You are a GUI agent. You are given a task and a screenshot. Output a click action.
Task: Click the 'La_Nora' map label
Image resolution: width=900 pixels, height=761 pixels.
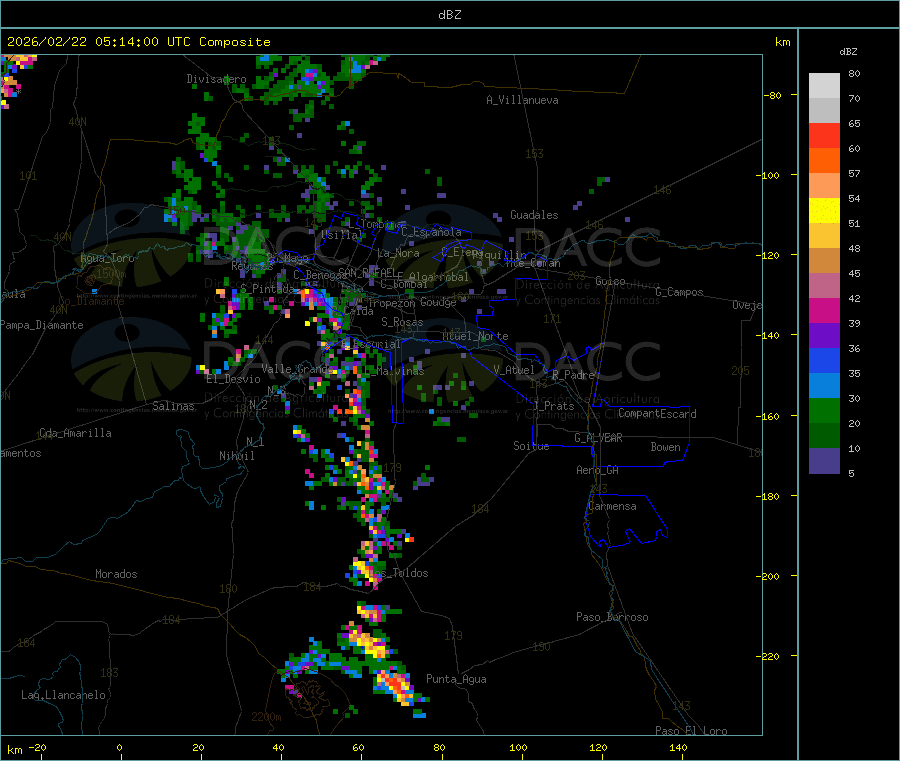coord(398,253)
